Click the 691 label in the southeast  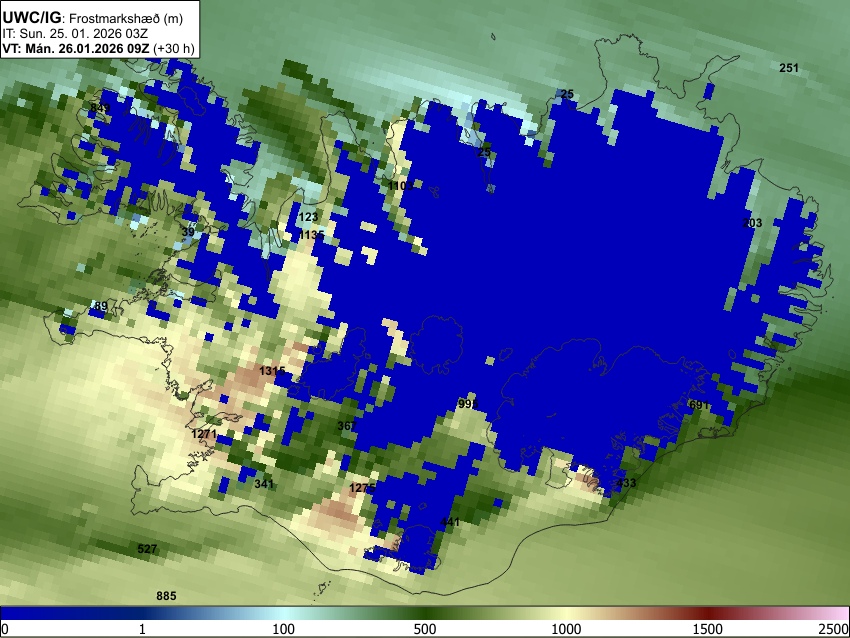(699, 405)
